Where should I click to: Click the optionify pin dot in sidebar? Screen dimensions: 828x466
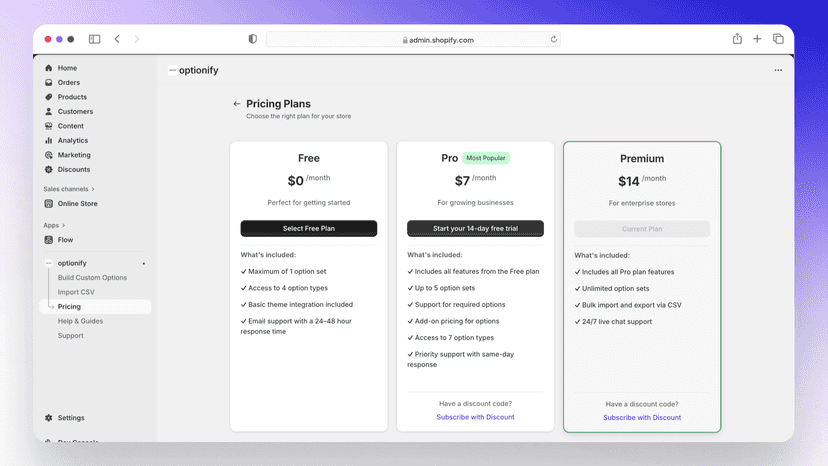point(144,264)
